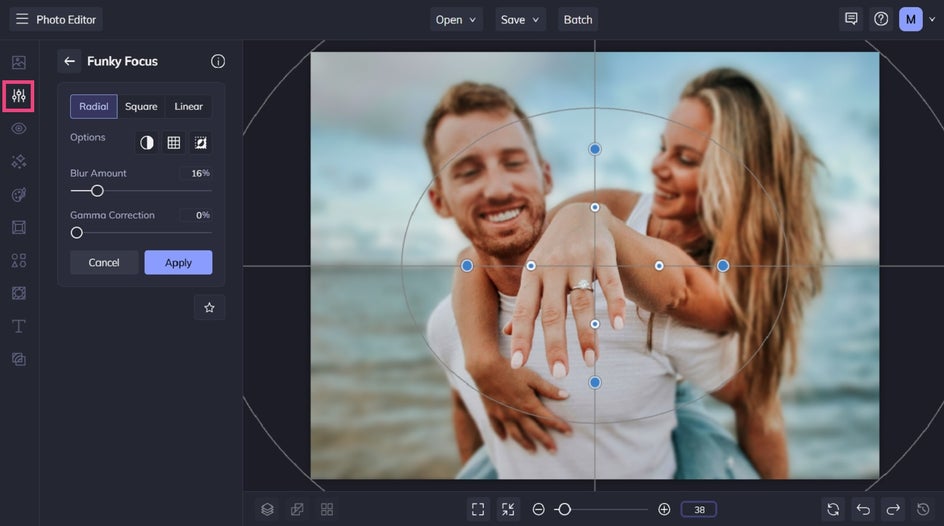944x526 pixels.
Task: Select Linear focus mode
Action: [188, 107]
